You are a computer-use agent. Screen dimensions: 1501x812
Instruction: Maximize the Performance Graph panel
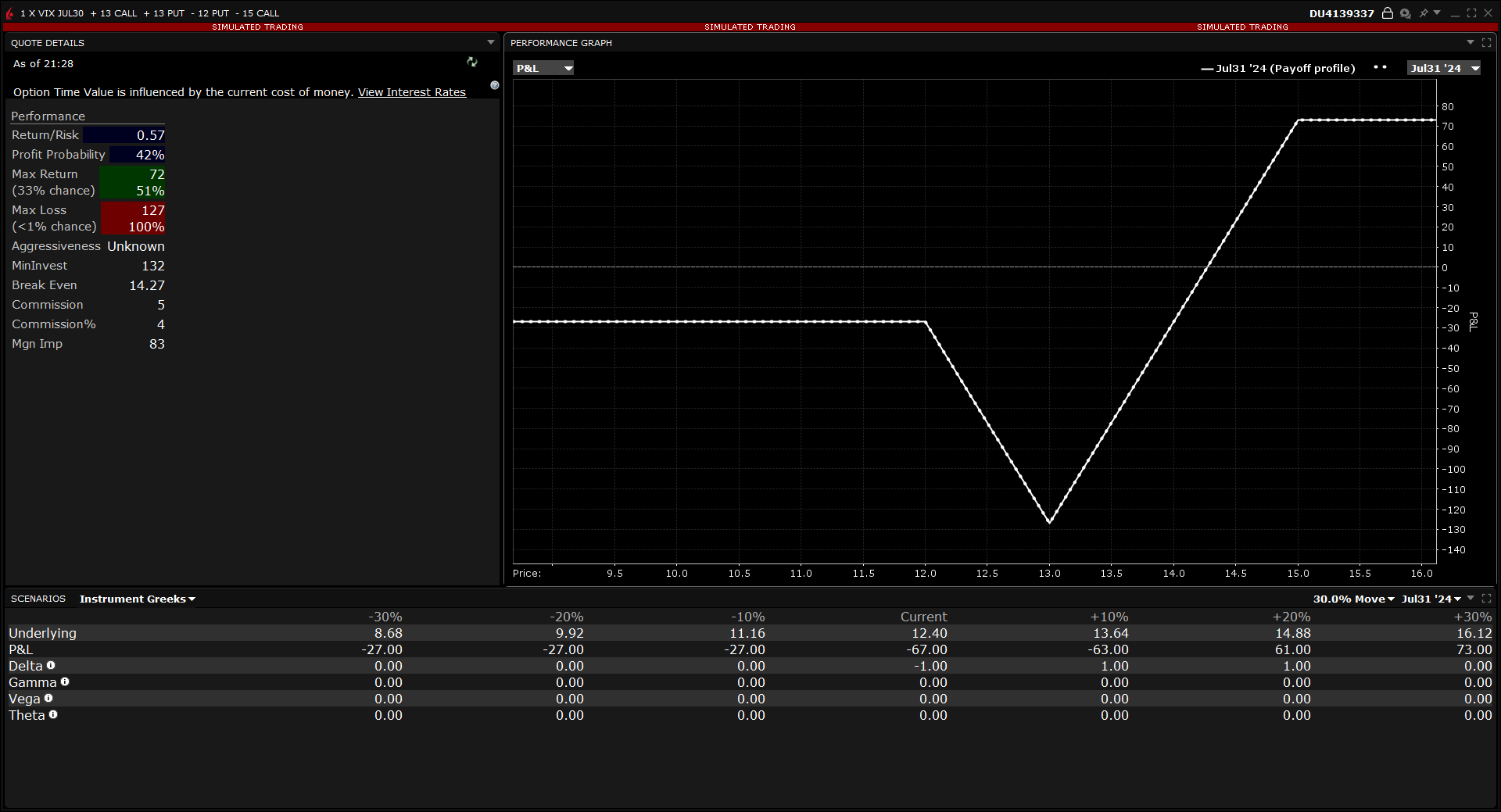pos(1486,43)
